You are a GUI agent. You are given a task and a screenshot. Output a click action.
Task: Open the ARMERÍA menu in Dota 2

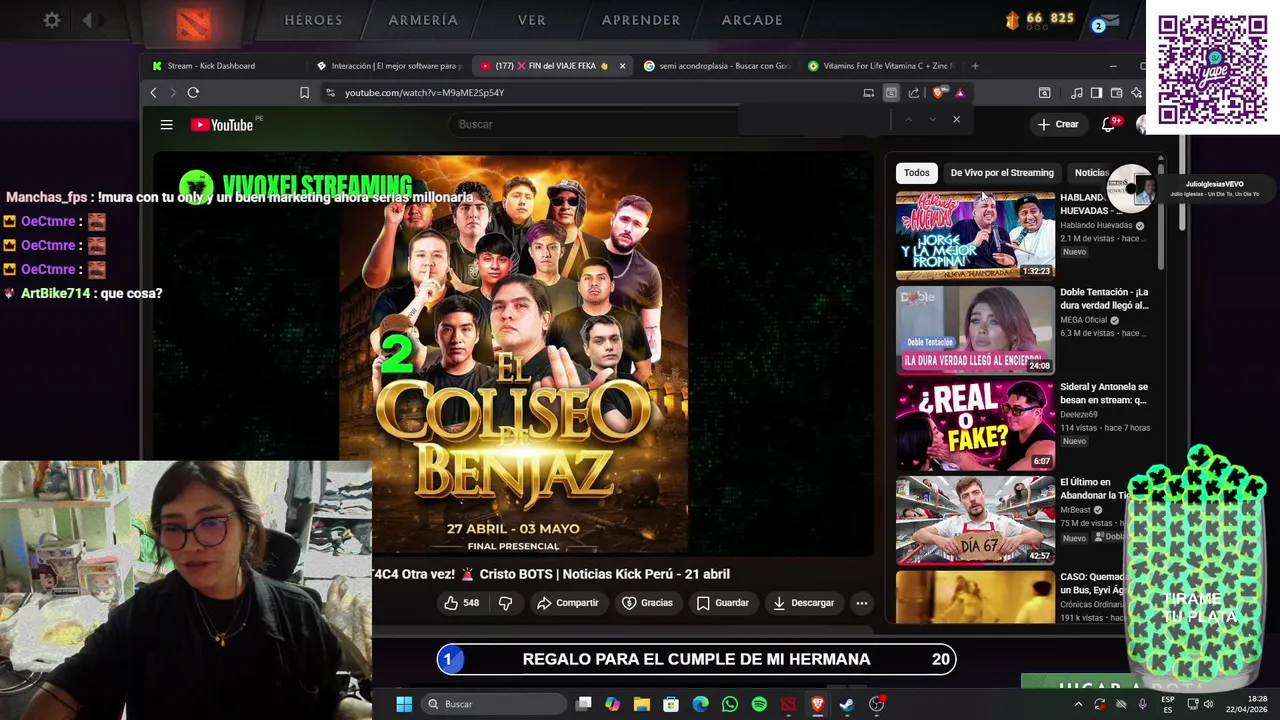[423, 20]
